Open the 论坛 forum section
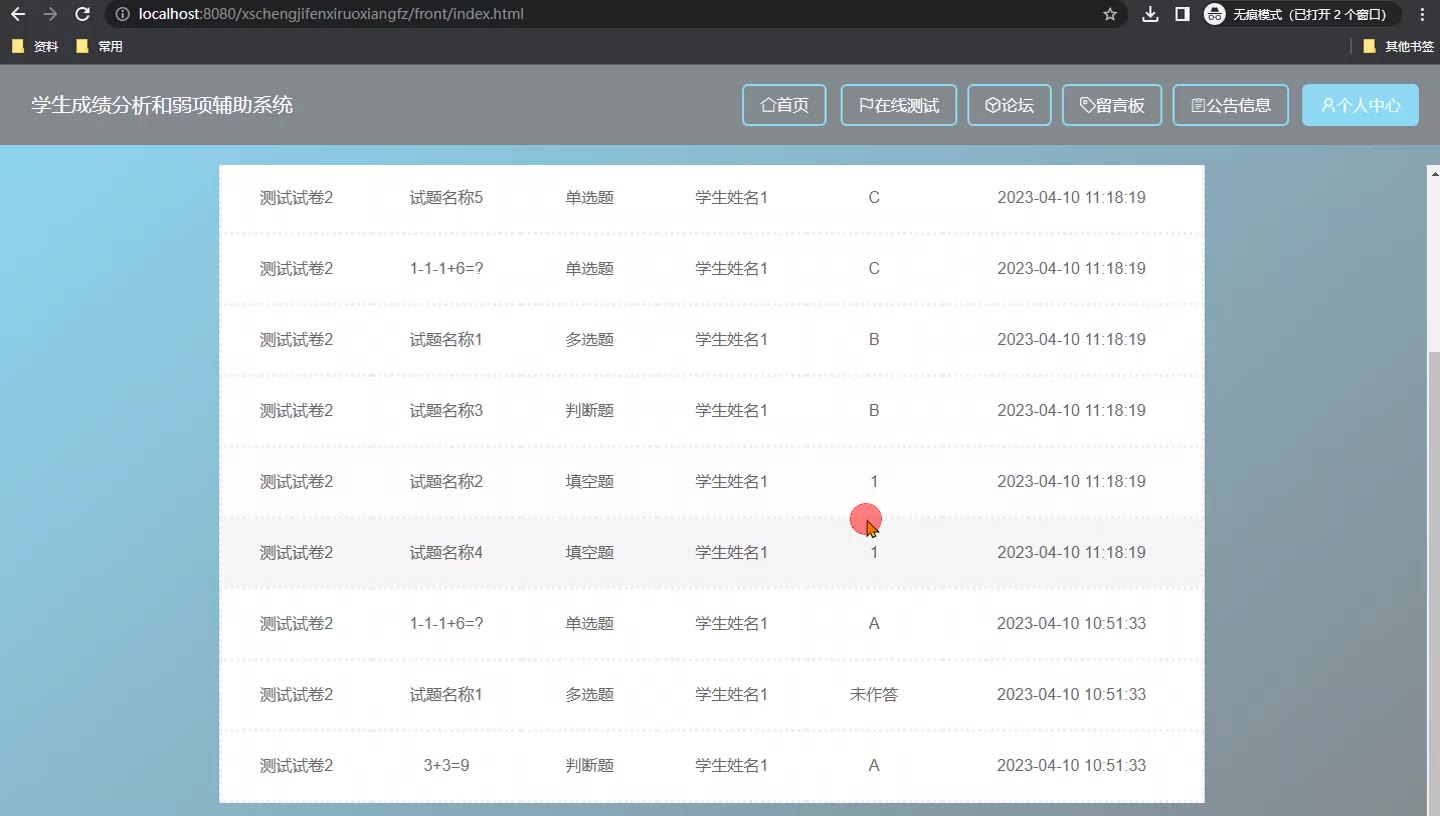 tap(1009, 105)
